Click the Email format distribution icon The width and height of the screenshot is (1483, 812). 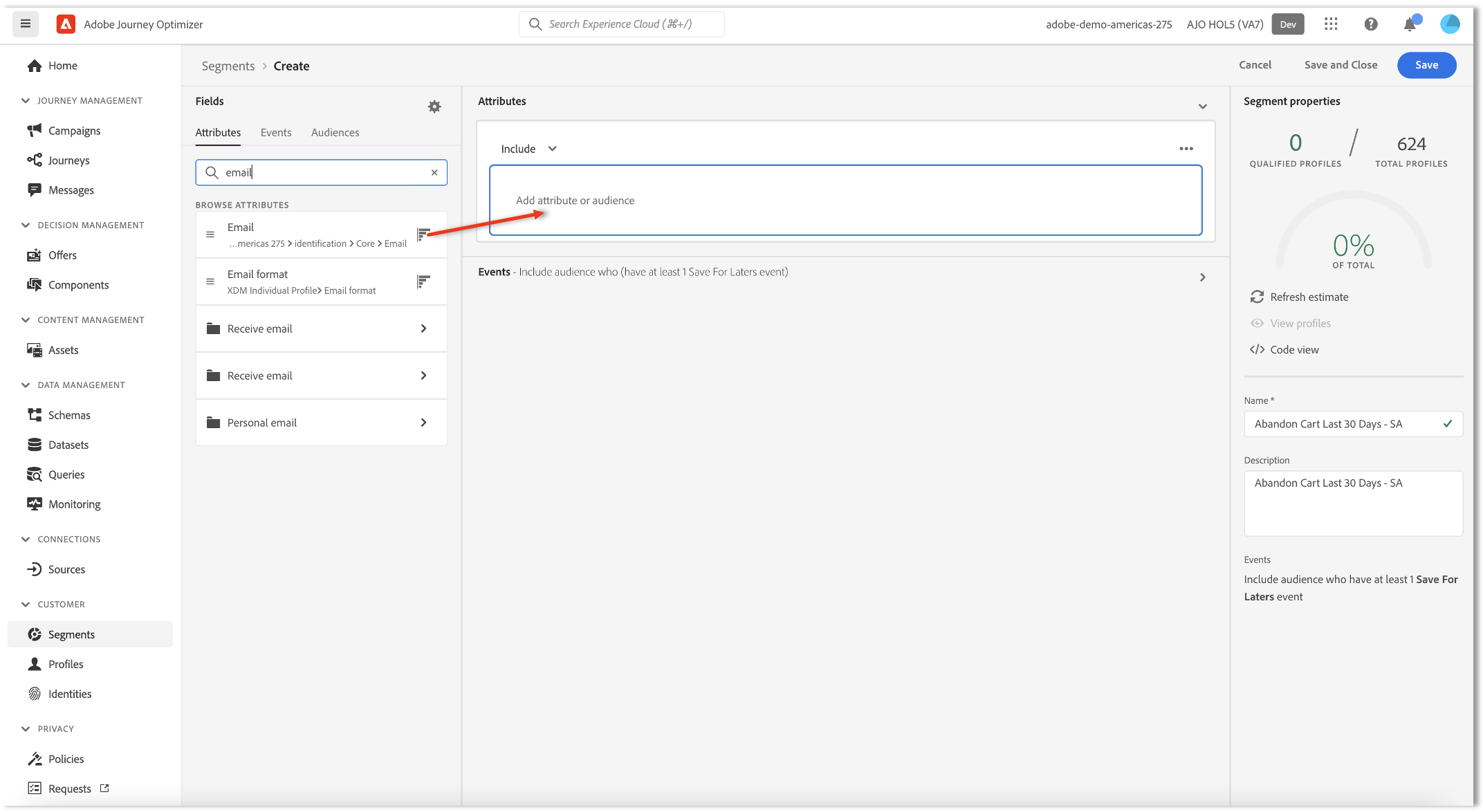(x=423, y=282)
